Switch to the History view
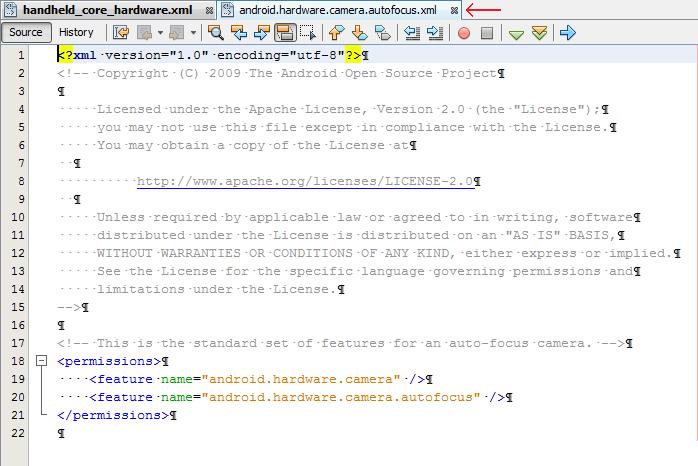Viewport: 698px width, 466px height. [76, 32]
